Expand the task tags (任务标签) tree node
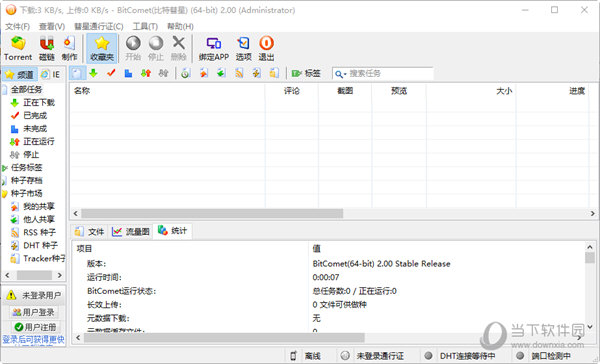The height and width of the screenshot is (364, 600). pos(5,168)
